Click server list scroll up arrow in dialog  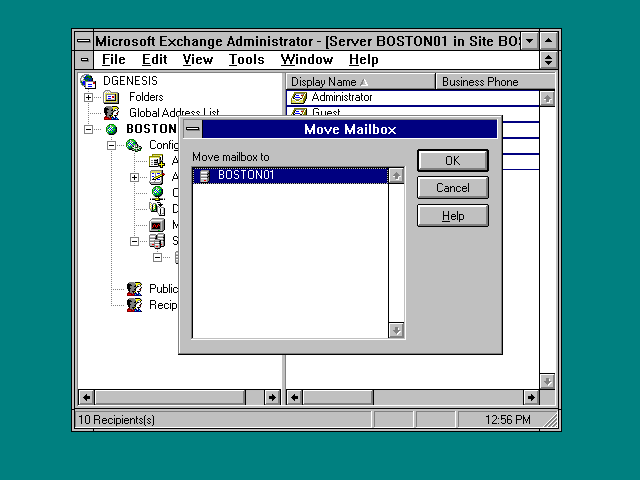pyautogui.click(x=396, y=176)
